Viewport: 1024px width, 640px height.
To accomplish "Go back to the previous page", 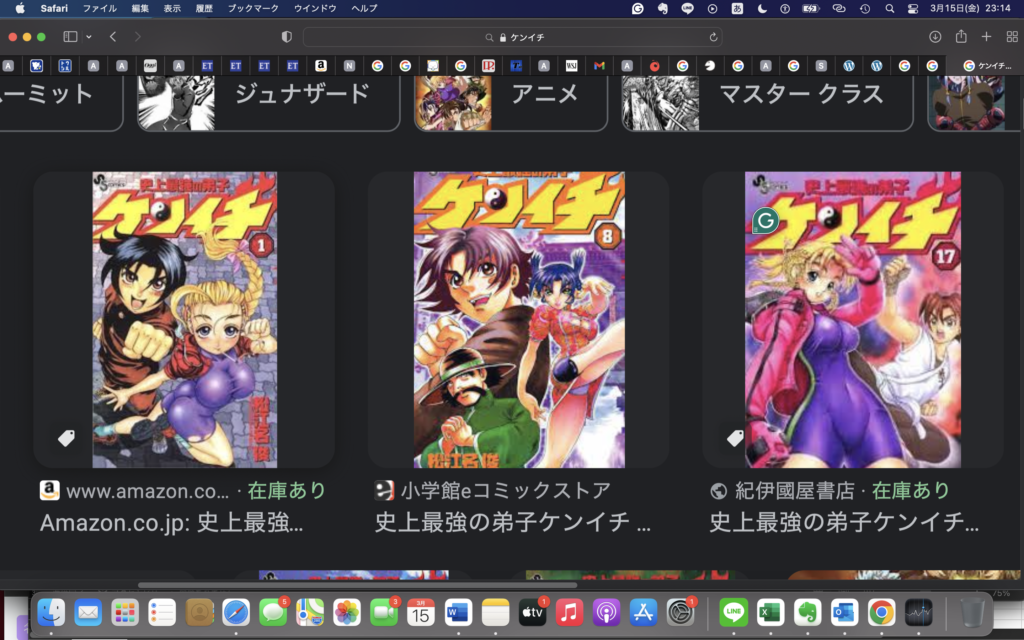I will click(113, 37).
